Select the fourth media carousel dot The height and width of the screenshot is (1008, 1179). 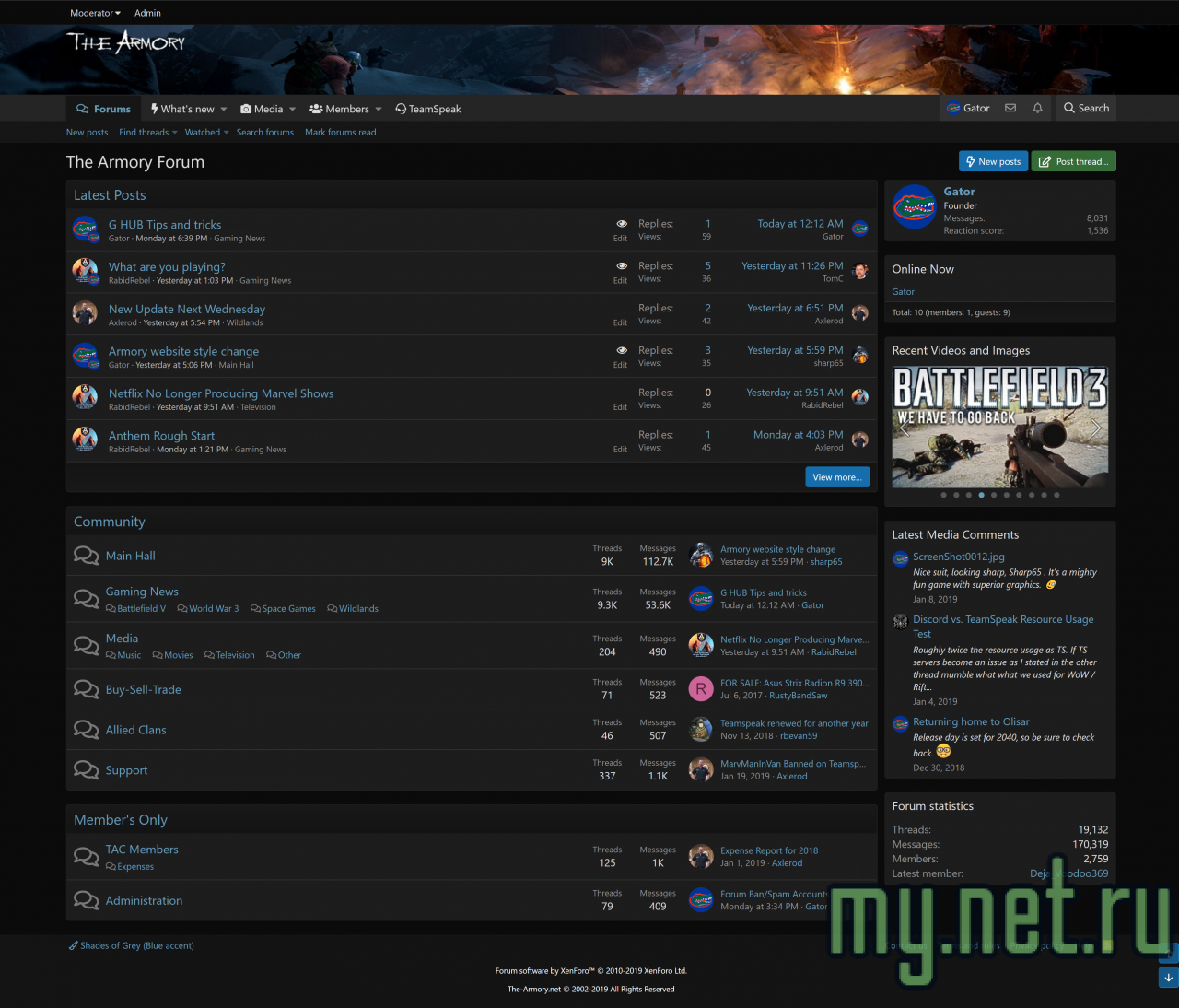point(981,495)
